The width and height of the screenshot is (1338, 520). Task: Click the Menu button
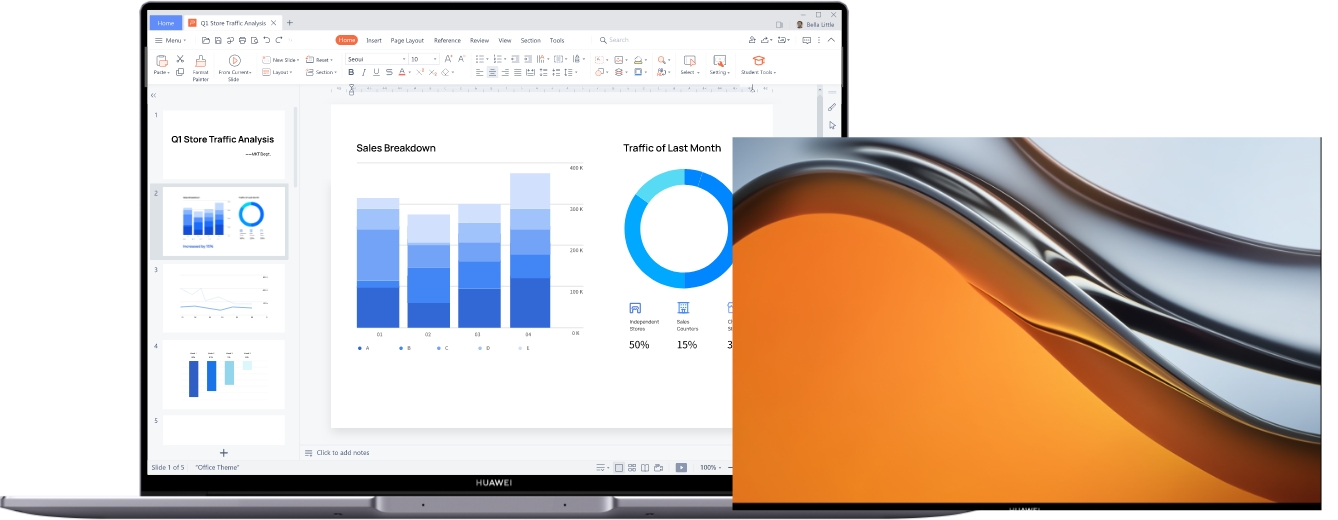pos(169,40)
